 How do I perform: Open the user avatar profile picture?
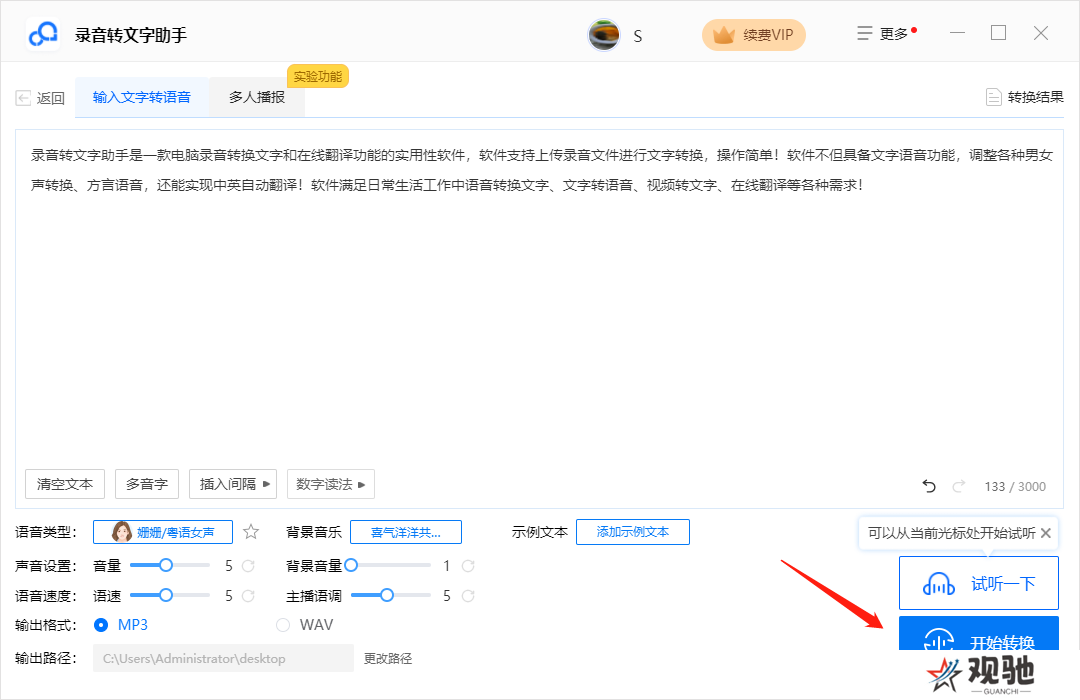click(x=604, y=35)
